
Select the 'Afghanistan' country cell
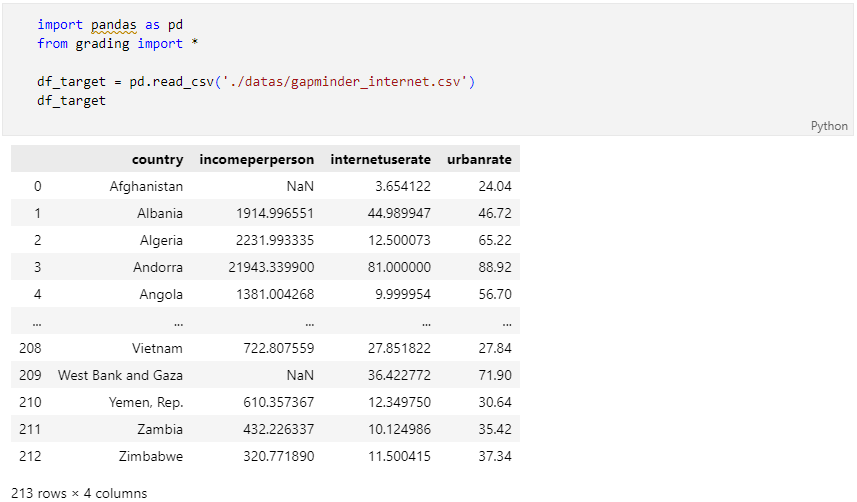click(146, 186)
